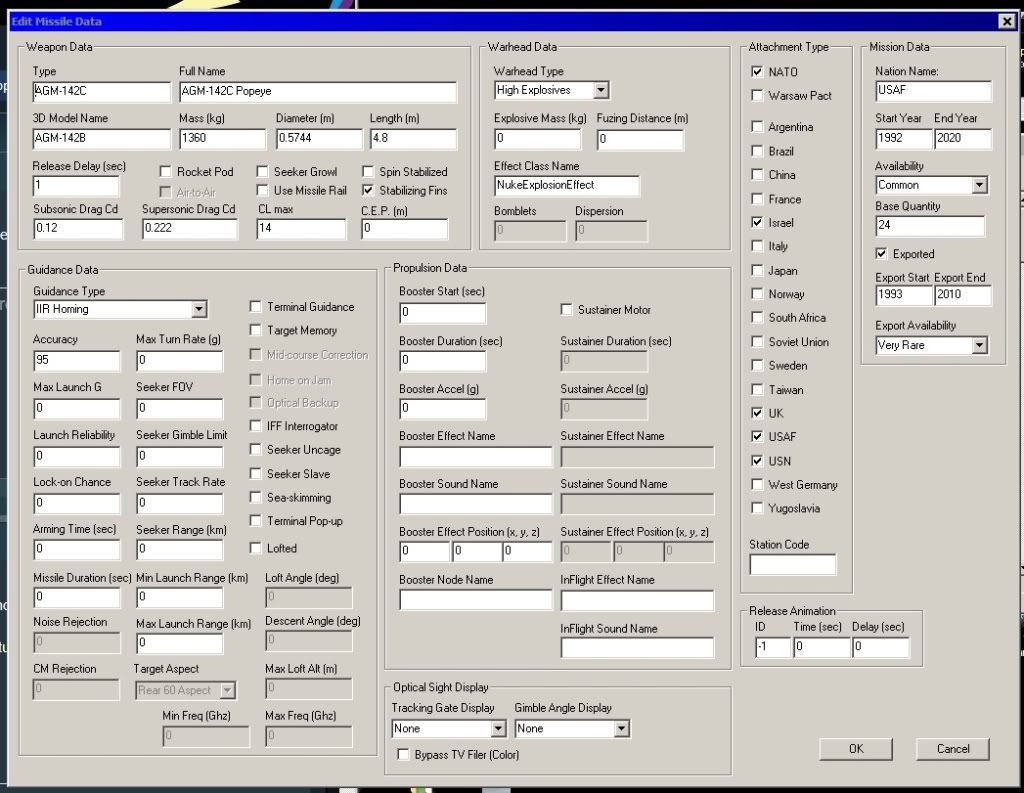This screenshot has width=1024, height=793.
Task: Check the Warsaw Pact attachment type
Action: click(x=757, y=95)
